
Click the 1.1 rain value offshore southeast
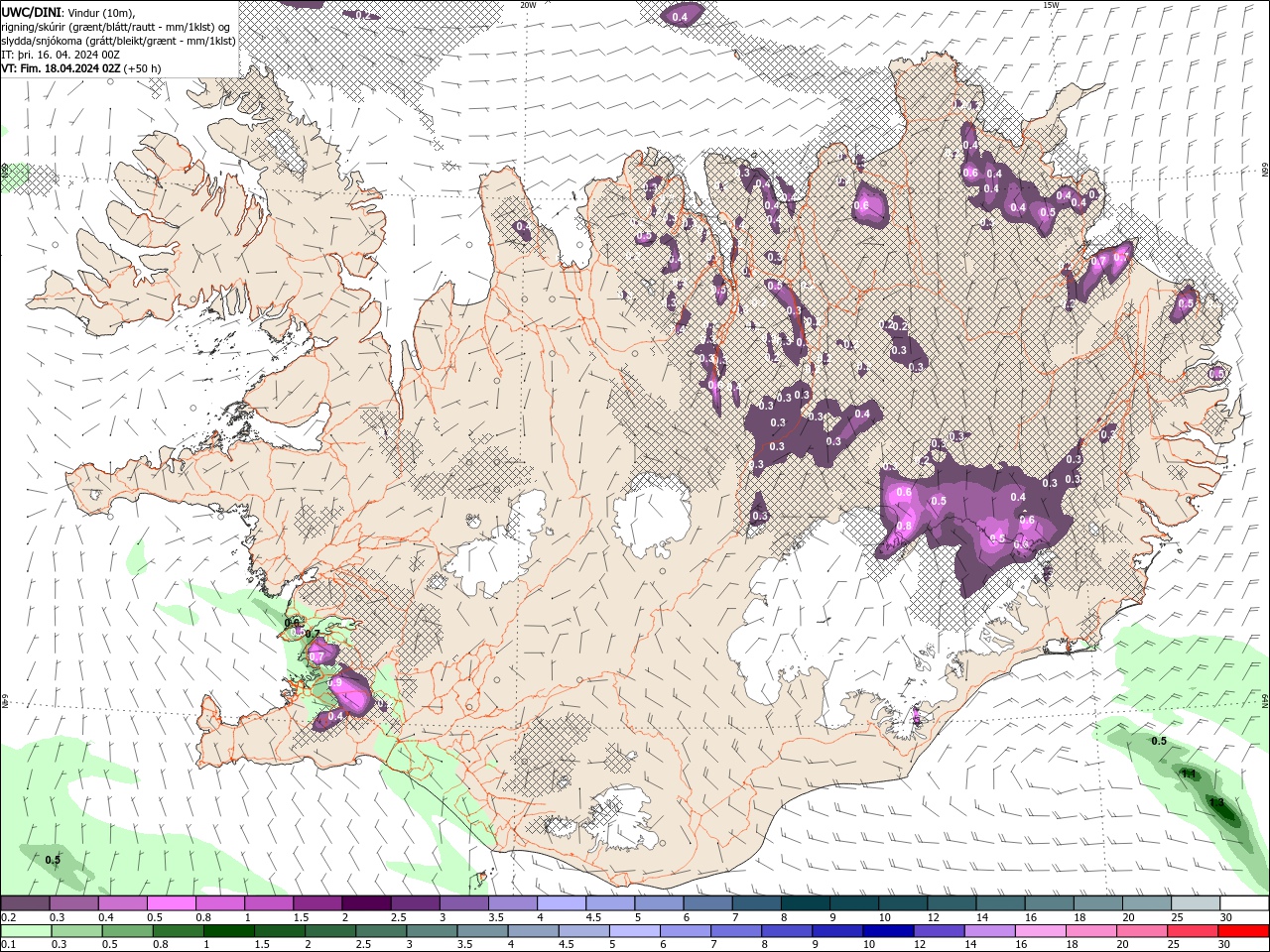(x=1189, y=773)
